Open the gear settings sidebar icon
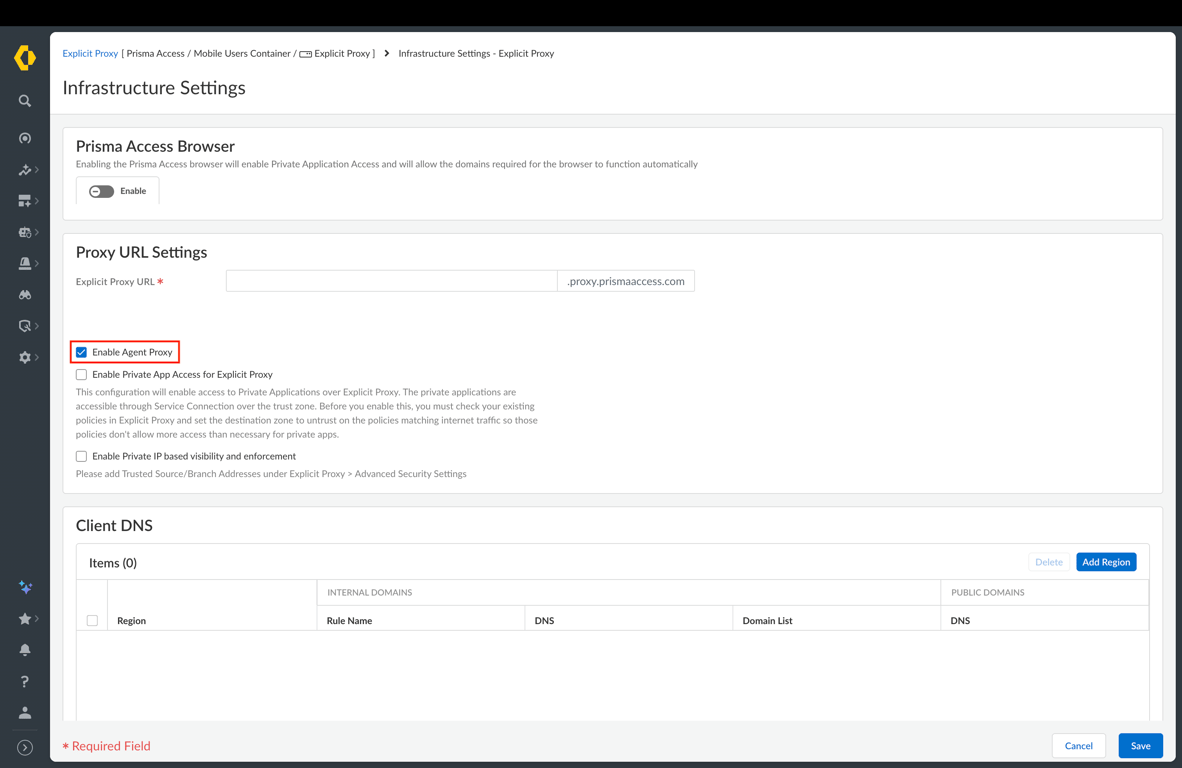Screen dimensions: 1182x768 point(25,357)
